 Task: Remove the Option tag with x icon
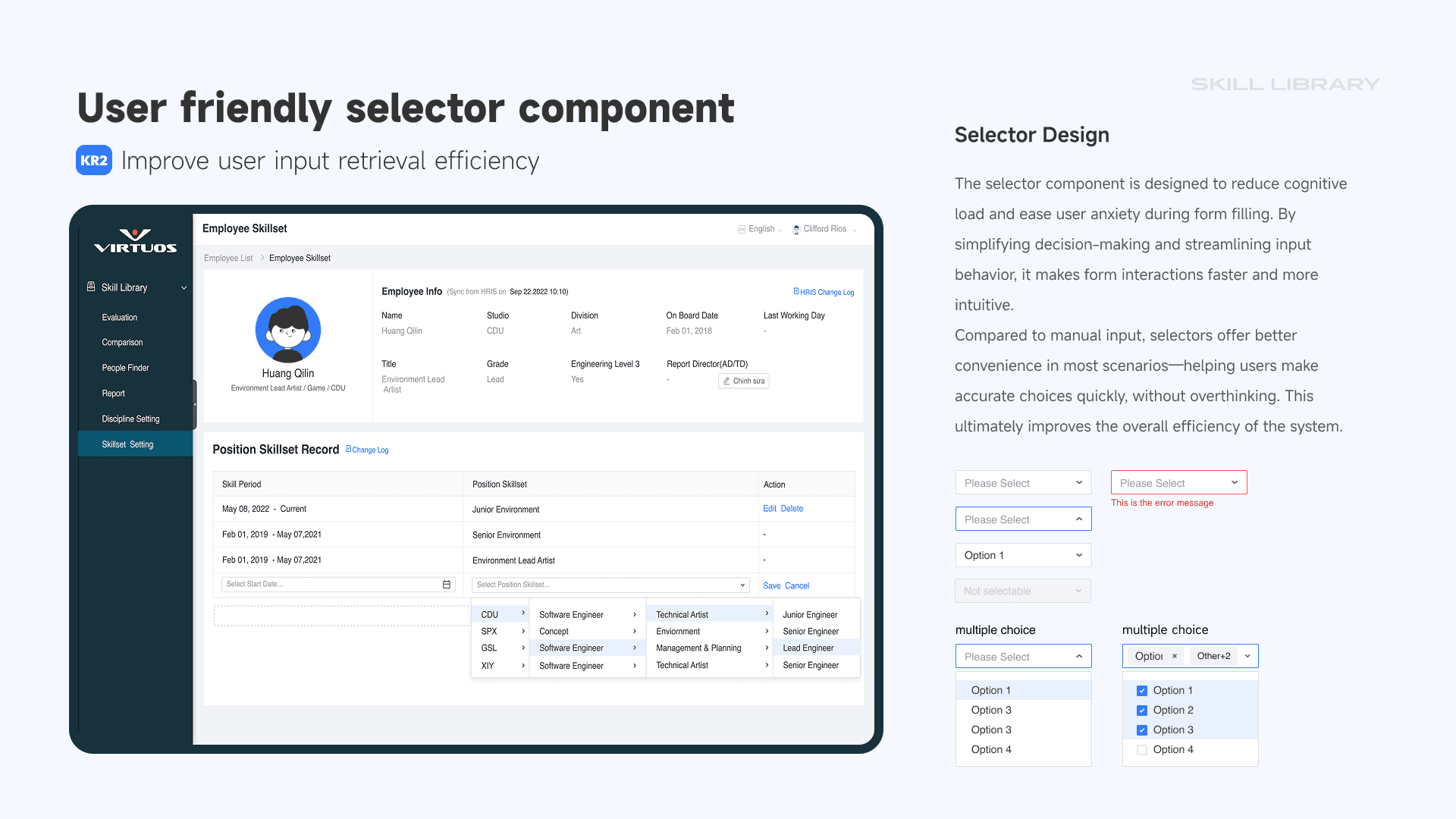tap(1175, 657)
